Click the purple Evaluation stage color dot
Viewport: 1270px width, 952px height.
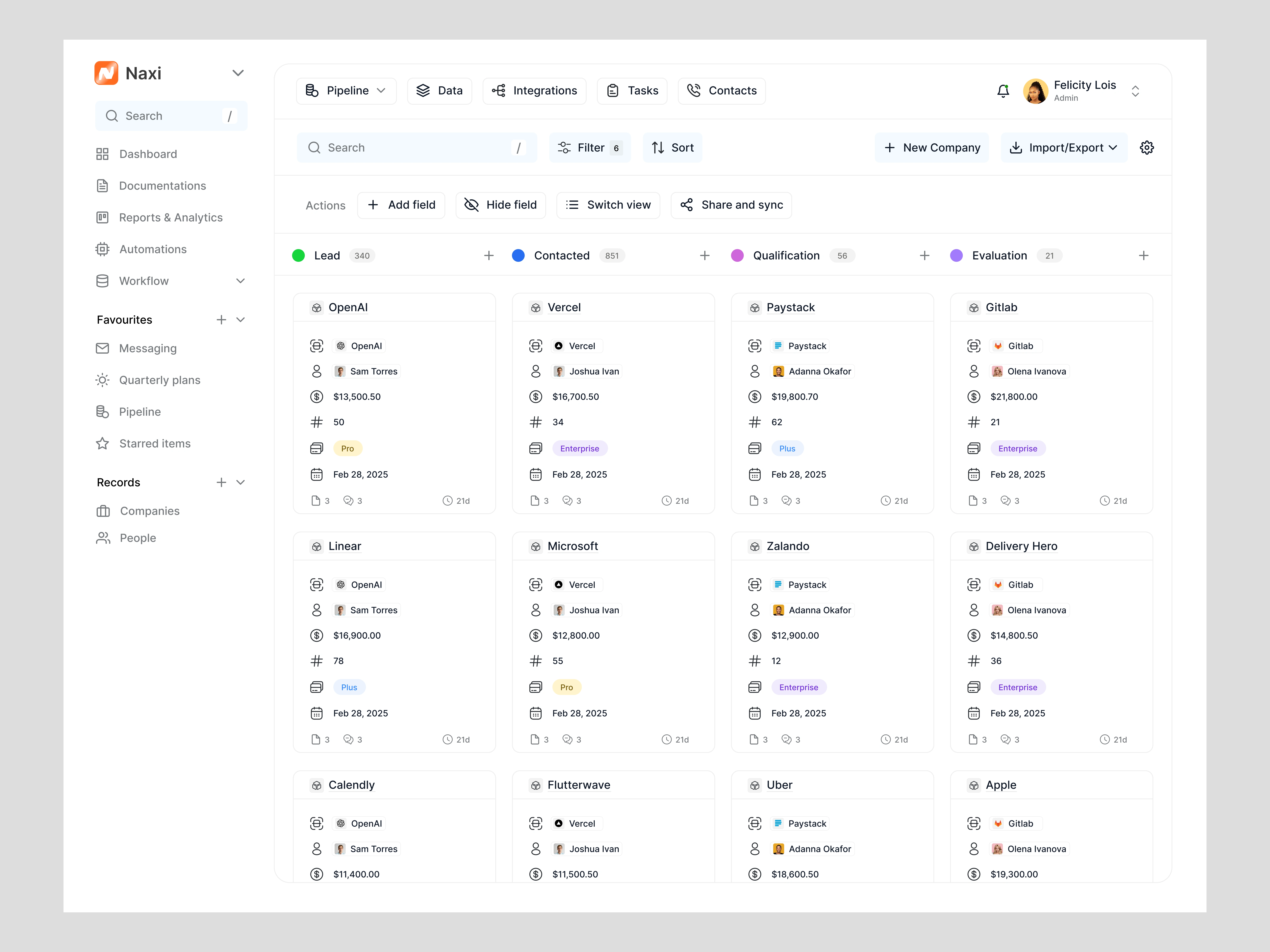956,255
